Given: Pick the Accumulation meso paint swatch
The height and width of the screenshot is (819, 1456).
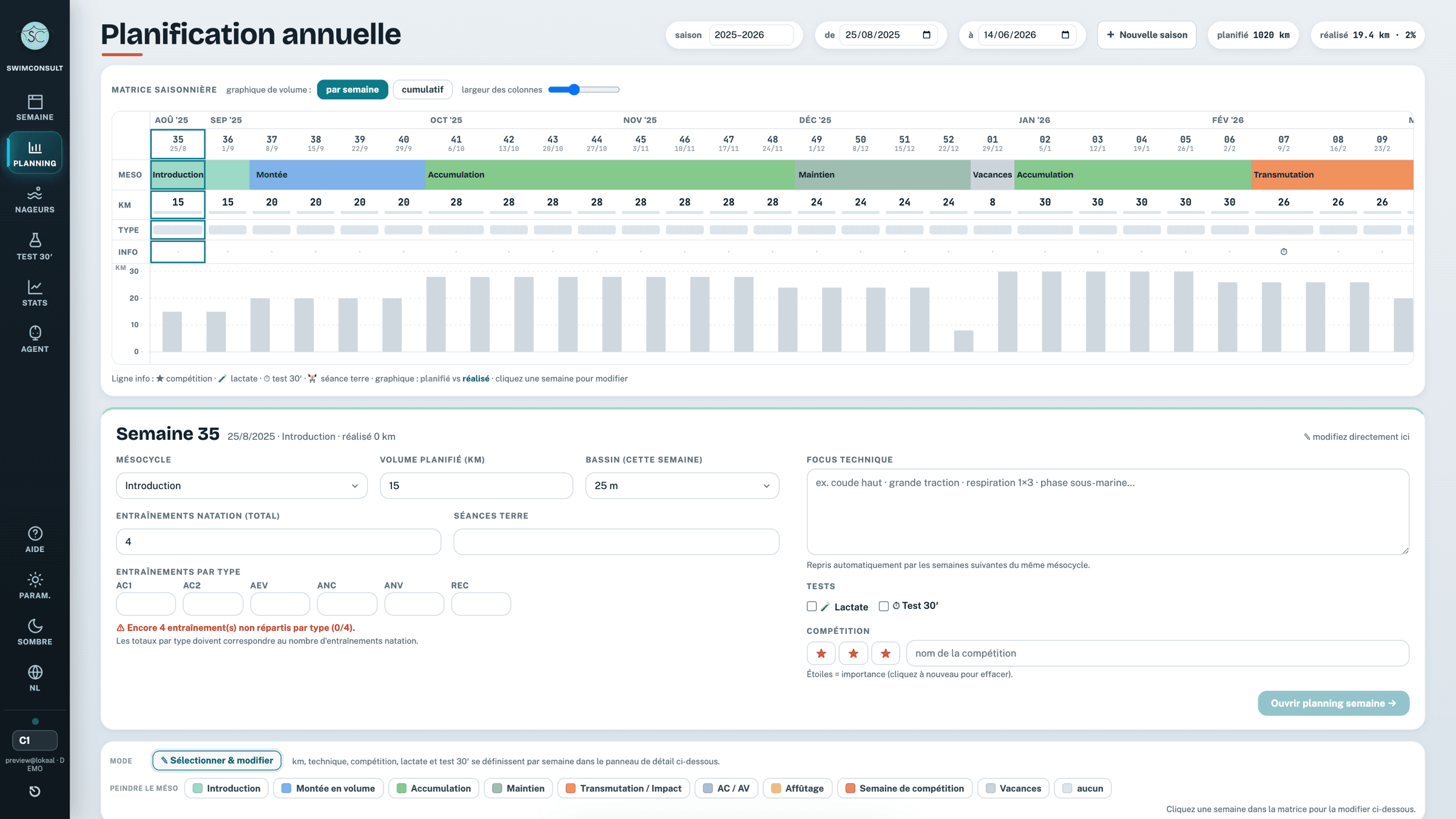Looking at the screenshot, I should click(x=434, y=788).
